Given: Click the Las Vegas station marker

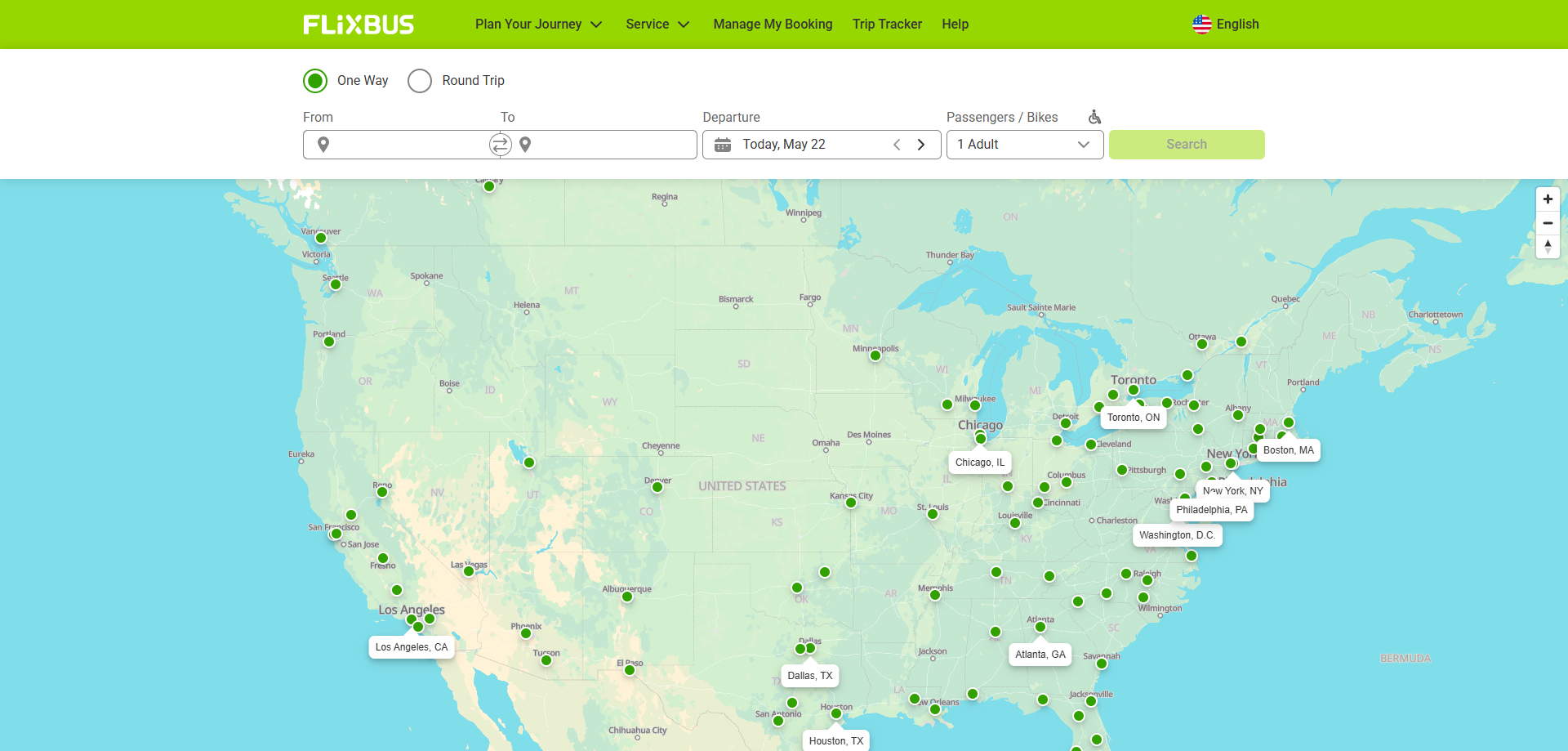Looking at the screenshot, I should click(x=469, y=571).
